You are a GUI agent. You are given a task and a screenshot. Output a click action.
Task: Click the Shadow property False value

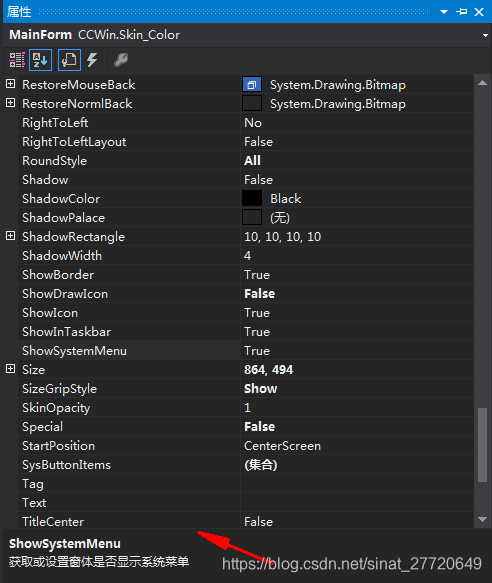pos(258,180)
